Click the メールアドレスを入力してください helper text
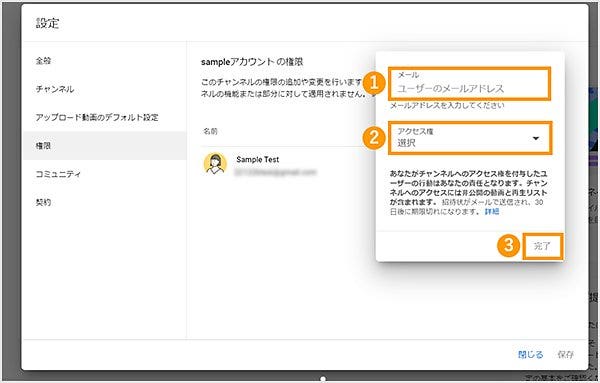 tap(447, 105)
